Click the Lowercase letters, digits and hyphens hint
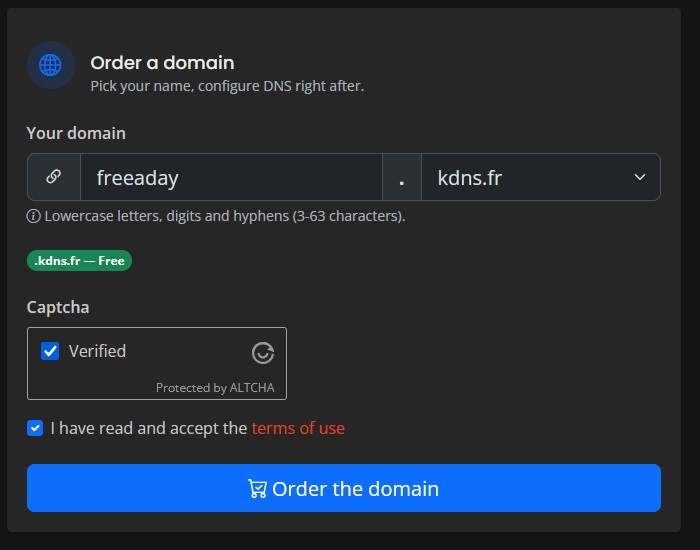Screen dimensions: 700x550 click(x=225, y=216)
